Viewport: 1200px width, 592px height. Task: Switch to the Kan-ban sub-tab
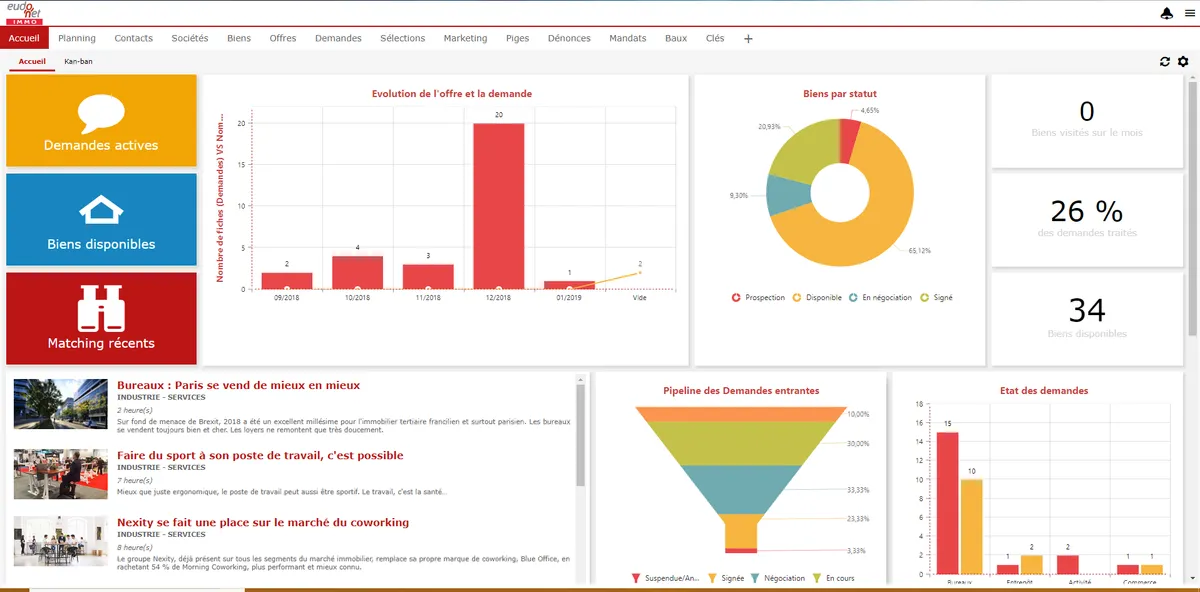click(78, 61)
